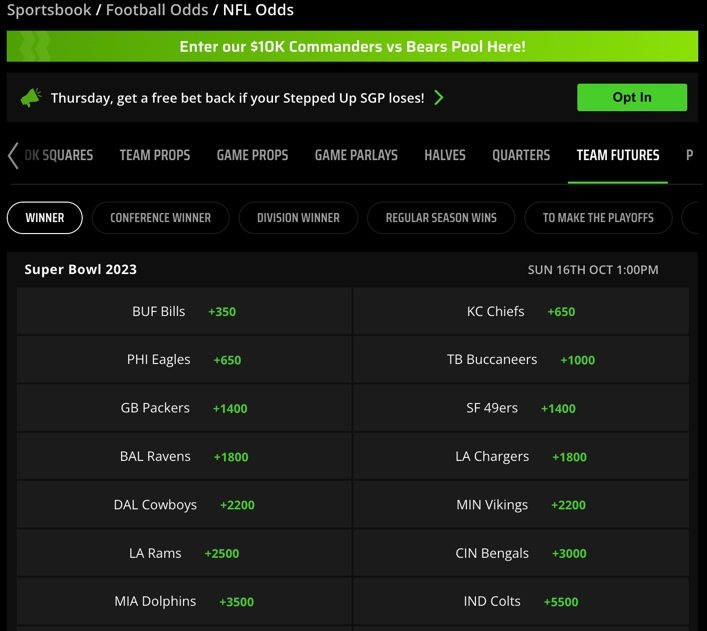Open the Sportsbook breadcrumb link
707x631 pixels.
(x=49, y=10)
